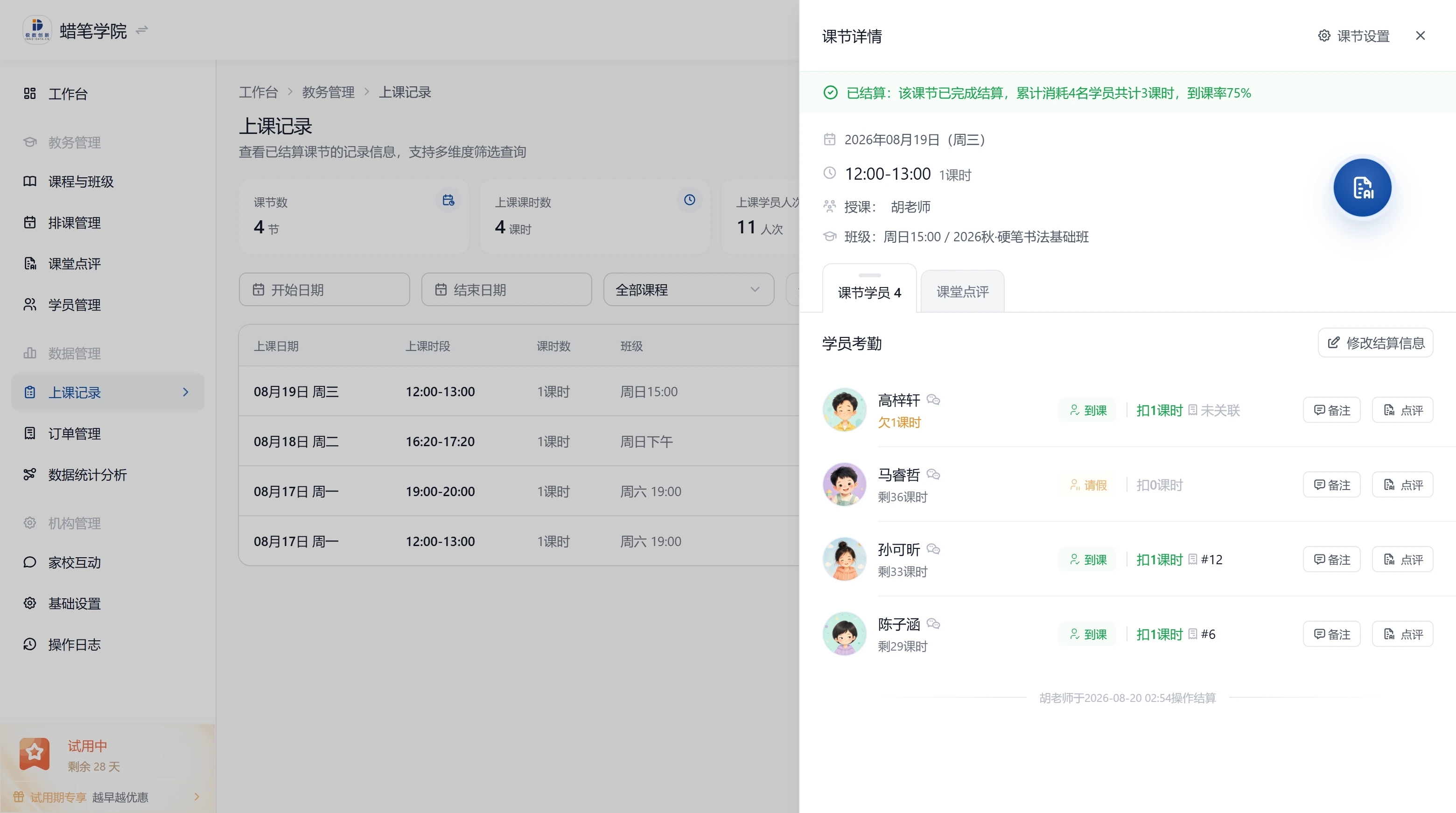This screenshot has width=1456, height=813.
Task: Click 教务管理 breadcrumb link
Action: click(328, 92)
